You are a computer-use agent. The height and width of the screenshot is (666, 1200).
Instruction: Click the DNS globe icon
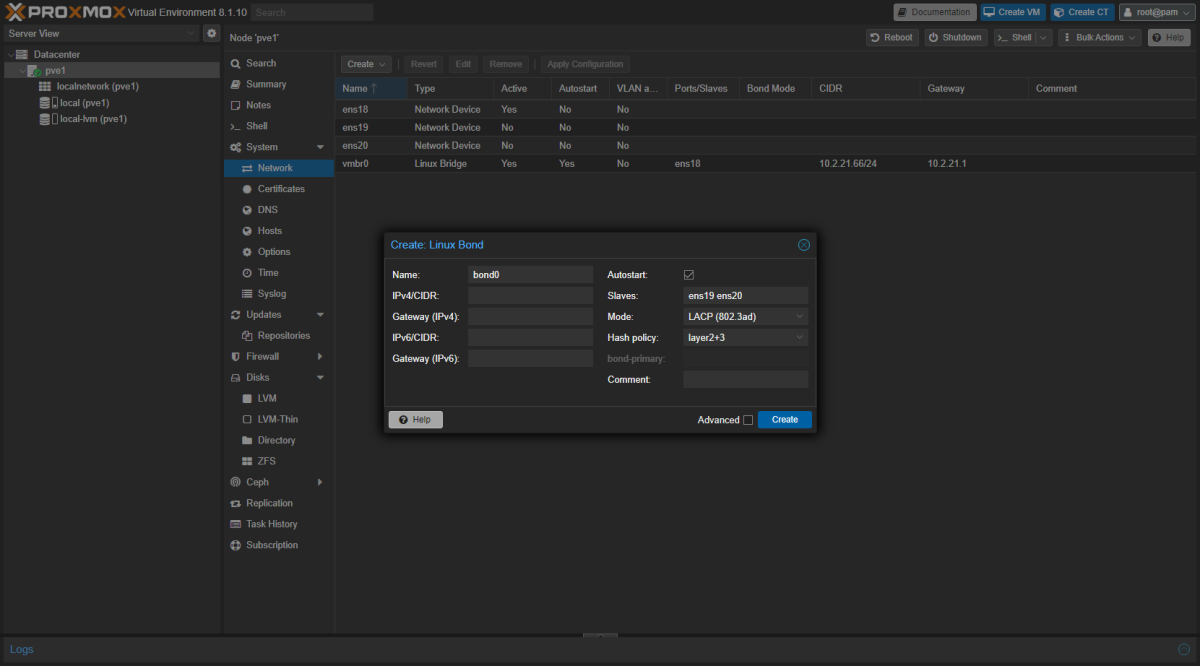tap(248, 210)
